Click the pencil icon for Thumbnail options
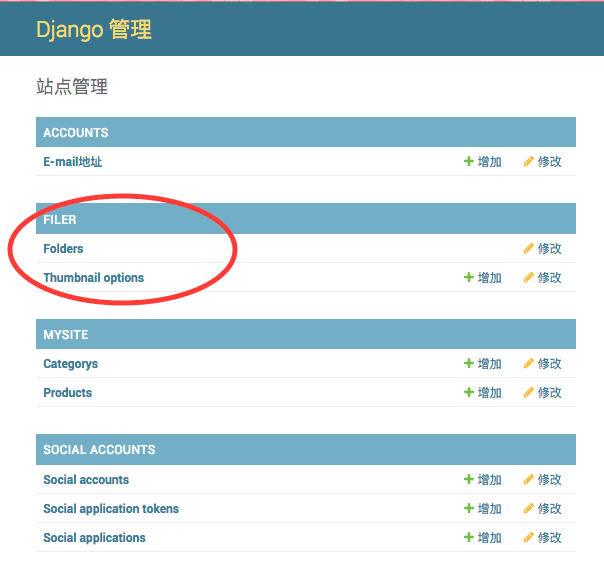Image resolution: width=604 pixels, height=574 pixels. pos(528,277)
